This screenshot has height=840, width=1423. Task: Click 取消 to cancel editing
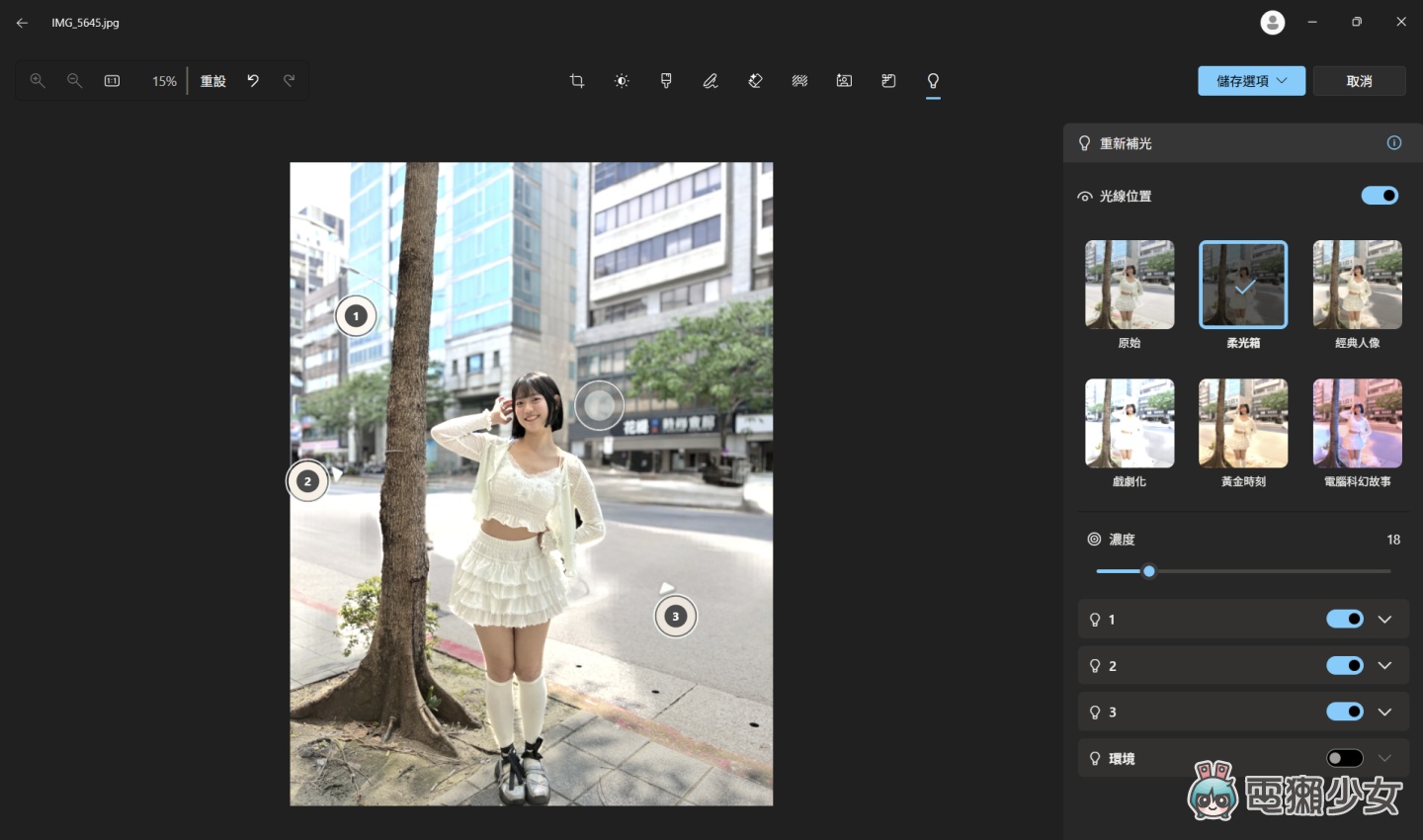point(1359,81)
